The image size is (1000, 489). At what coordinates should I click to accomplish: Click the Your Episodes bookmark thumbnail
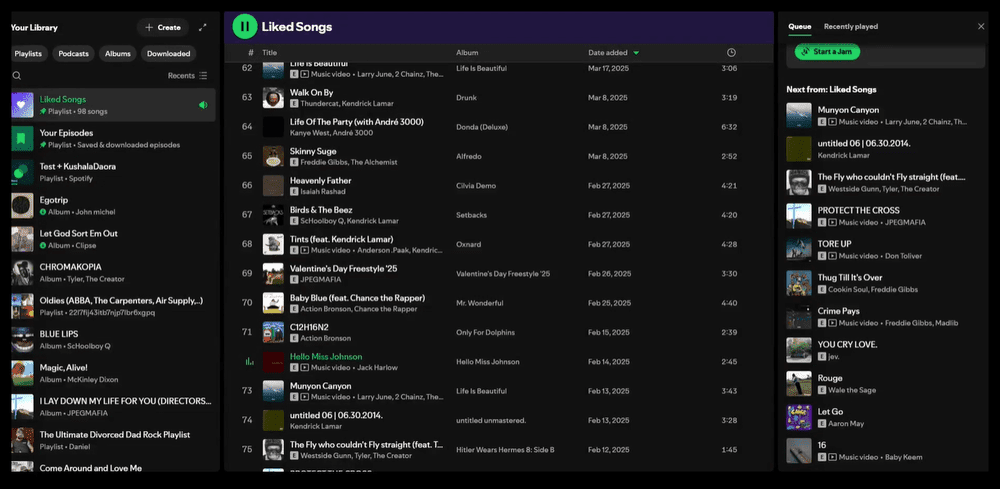22,138
